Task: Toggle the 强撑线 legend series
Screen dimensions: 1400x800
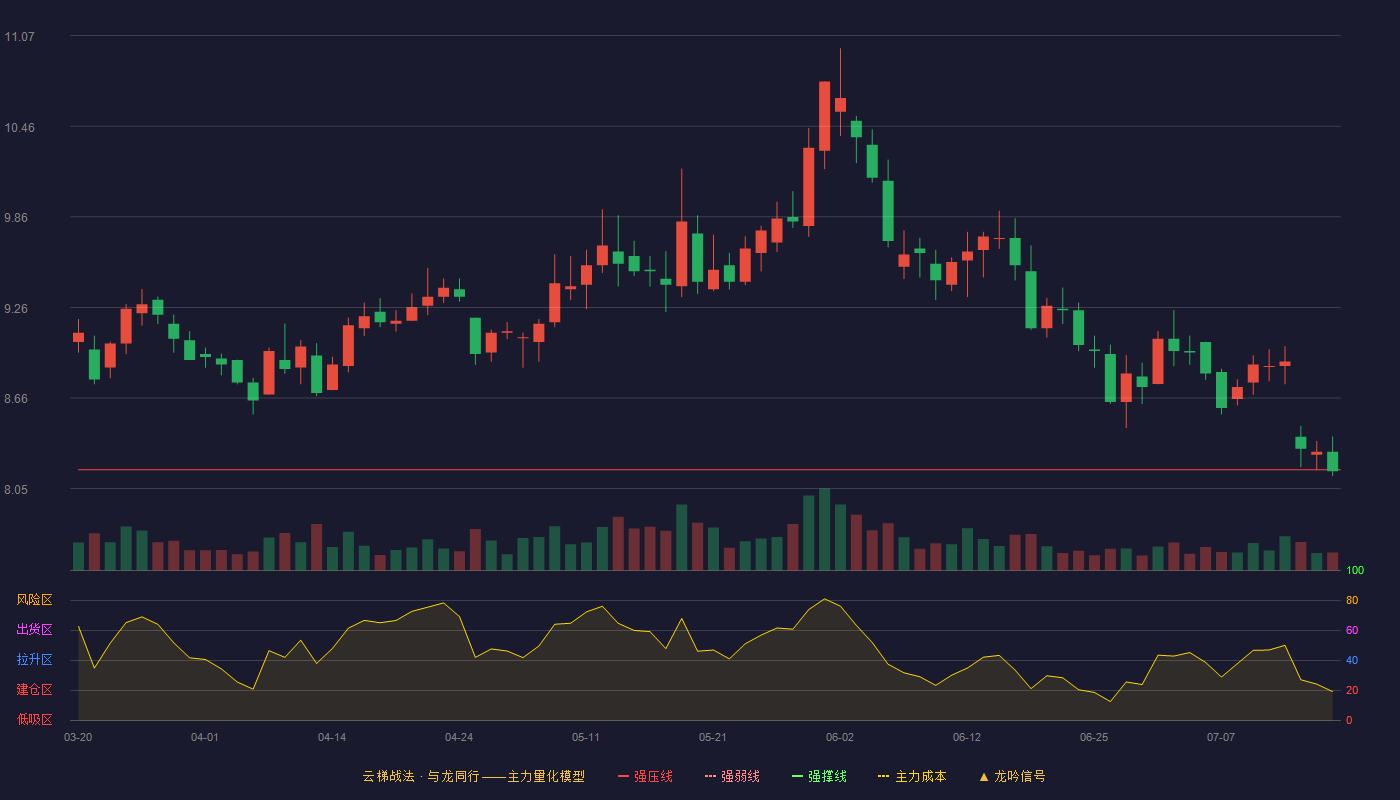Action: pos(819,776)
